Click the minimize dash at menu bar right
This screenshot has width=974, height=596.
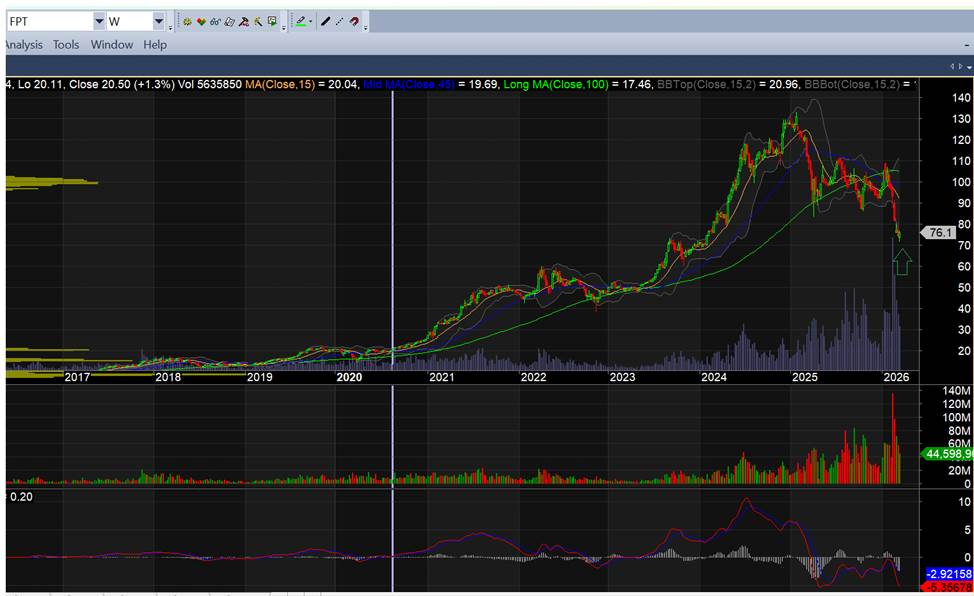967,45
